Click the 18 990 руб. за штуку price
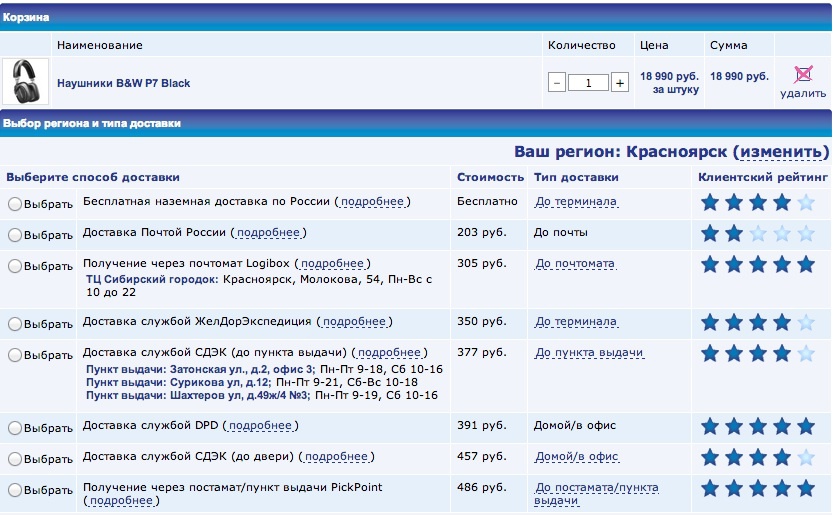This screenshot has height=515, width=833. click(669, 82)
